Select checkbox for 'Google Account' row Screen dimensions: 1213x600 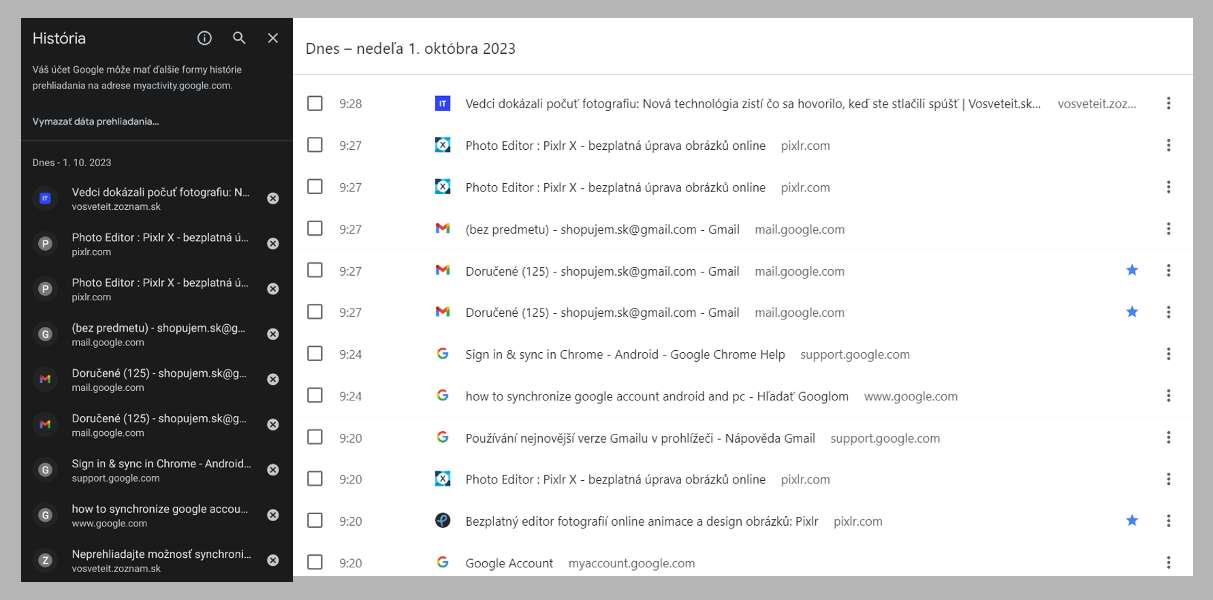pyautogui.click(x=315, y=563)
